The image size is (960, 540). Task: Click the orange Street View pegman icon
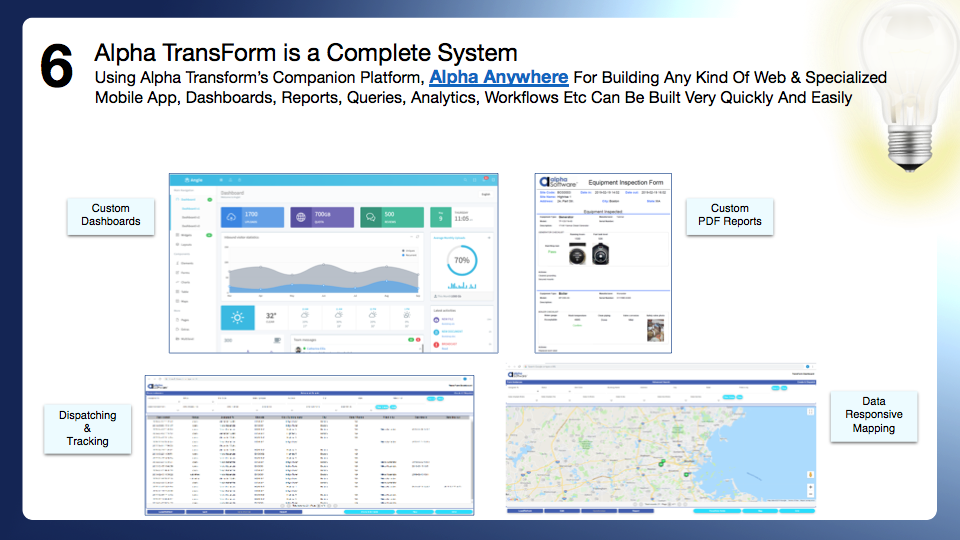(810, 474)
